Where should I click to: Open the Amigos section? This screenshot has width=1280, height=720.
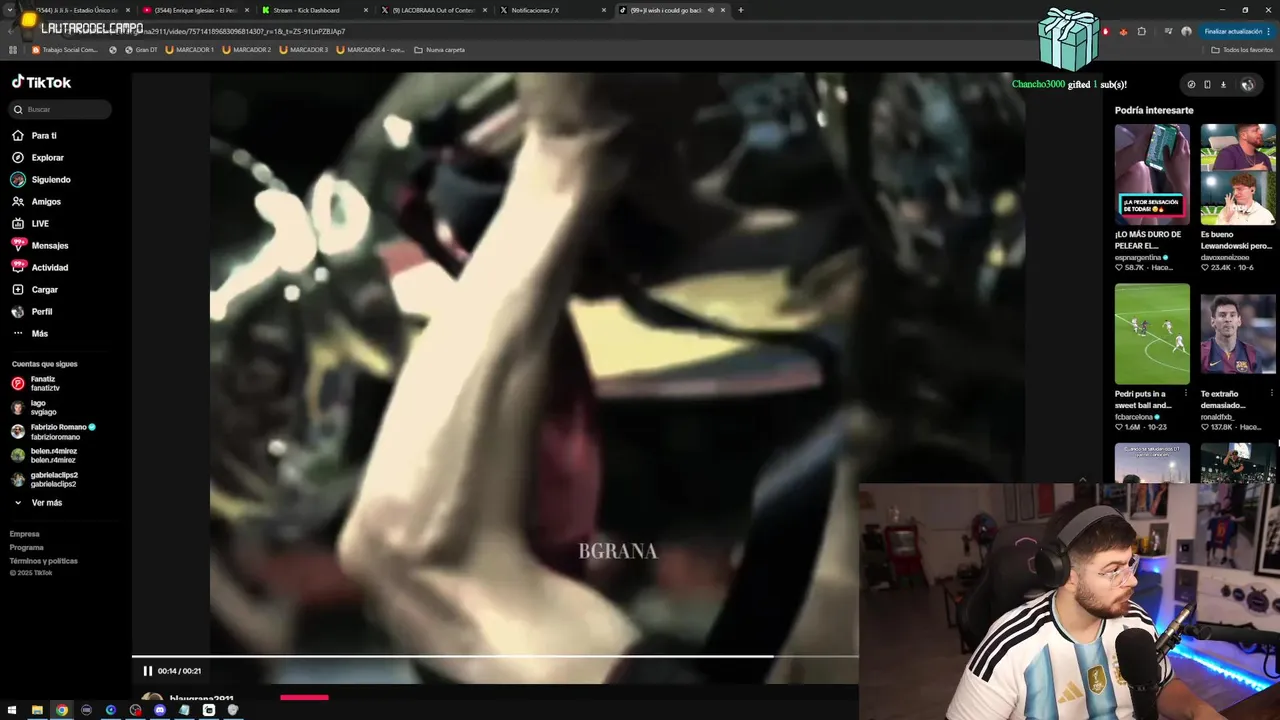pyautogui.click(x=36, y=202)
